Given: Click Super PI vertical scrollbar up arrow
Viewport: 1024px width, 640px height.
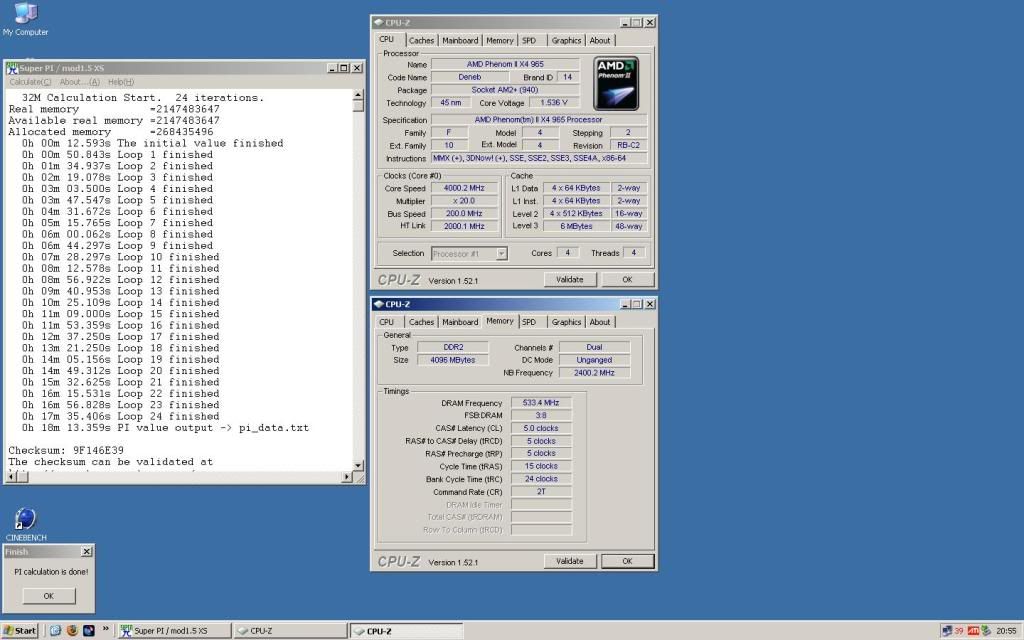Looking at the screenshot, I should point(360,95).
